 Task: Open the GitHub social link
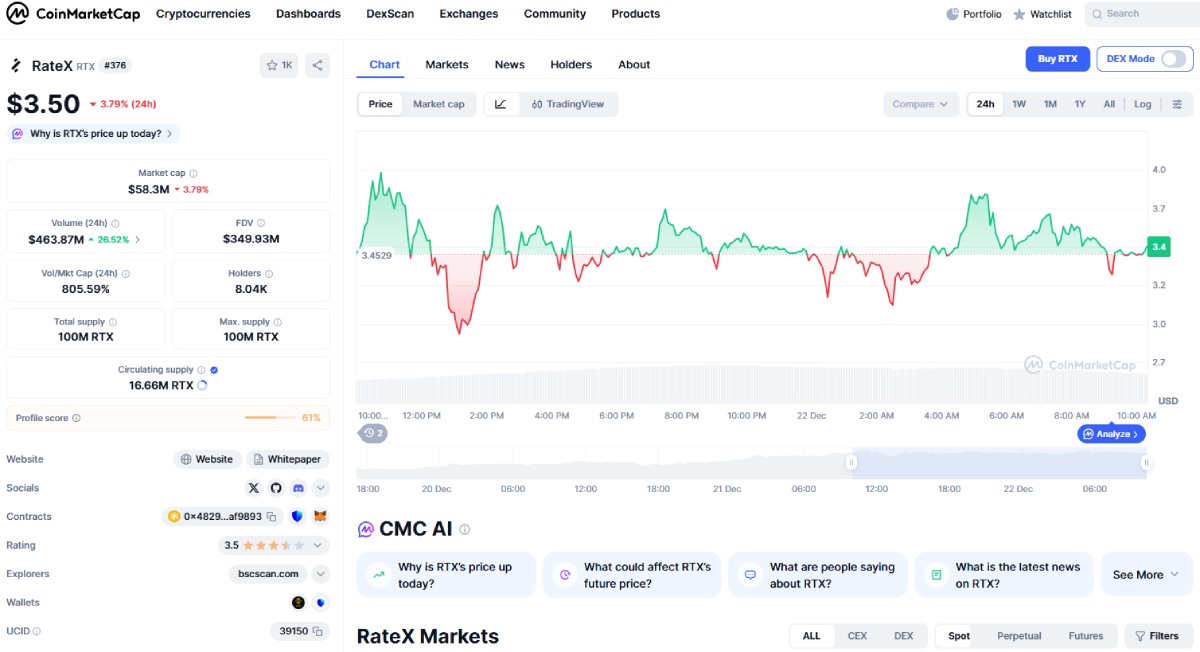[x=276, y=488]
